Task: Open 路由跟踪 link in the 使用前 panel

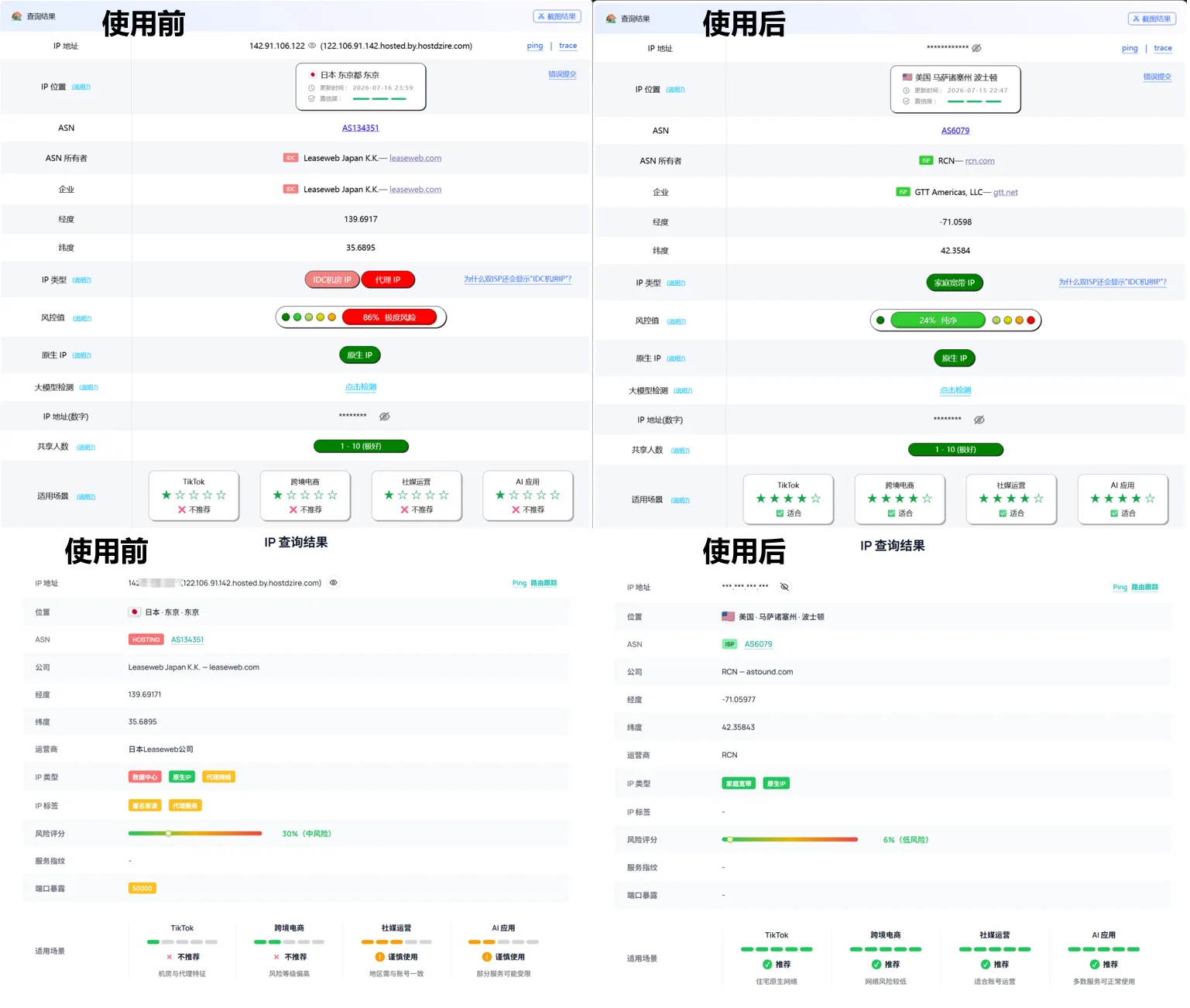Action: pyautogui.click(x=544, y=583)
